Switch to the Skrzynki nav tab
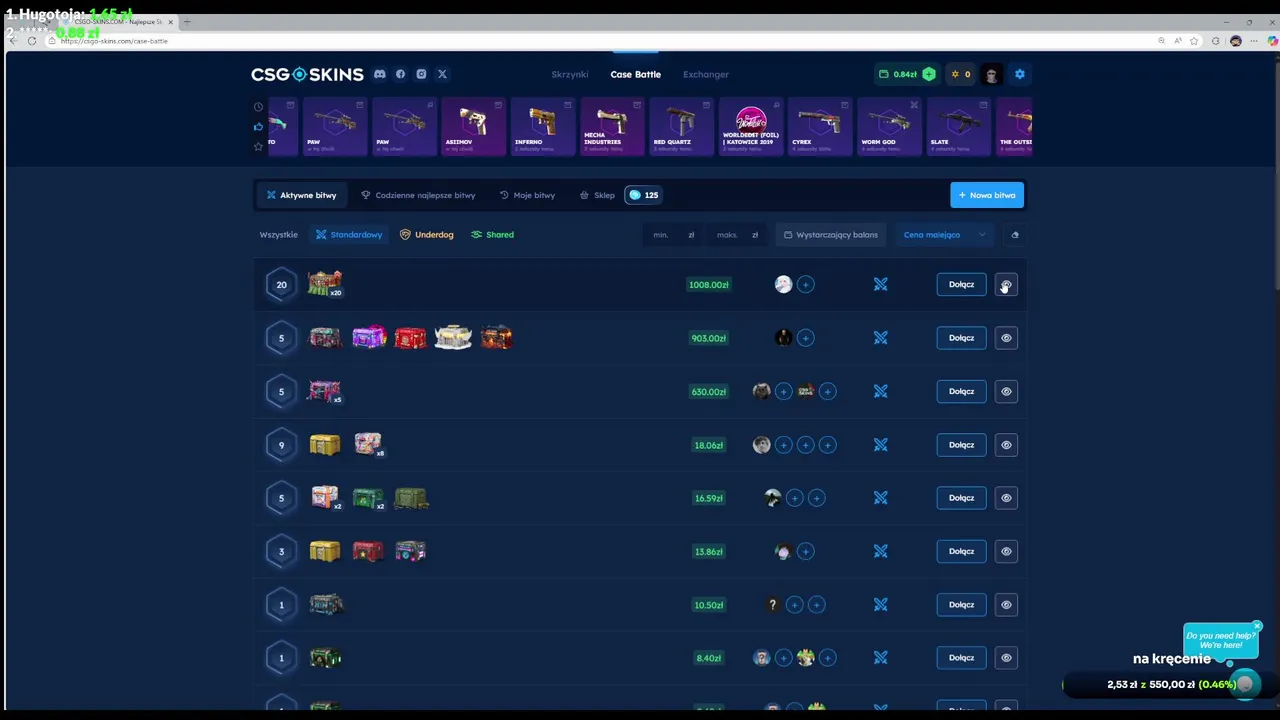Image resolution: width=1280 pixels, height=720 pixels. click(570, 74)
